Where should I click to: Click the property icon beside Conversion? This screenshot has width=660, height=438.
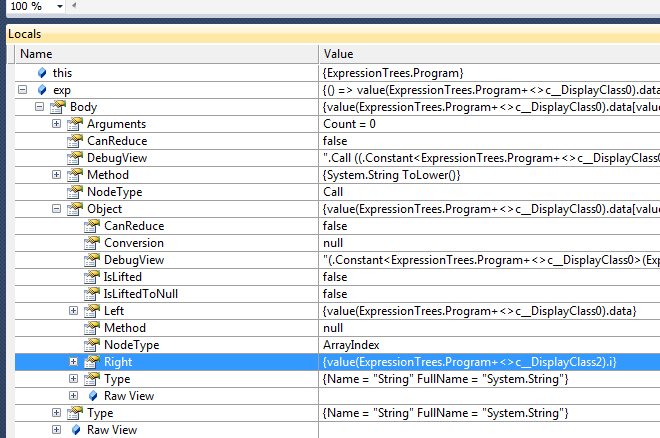click(91, 243)
